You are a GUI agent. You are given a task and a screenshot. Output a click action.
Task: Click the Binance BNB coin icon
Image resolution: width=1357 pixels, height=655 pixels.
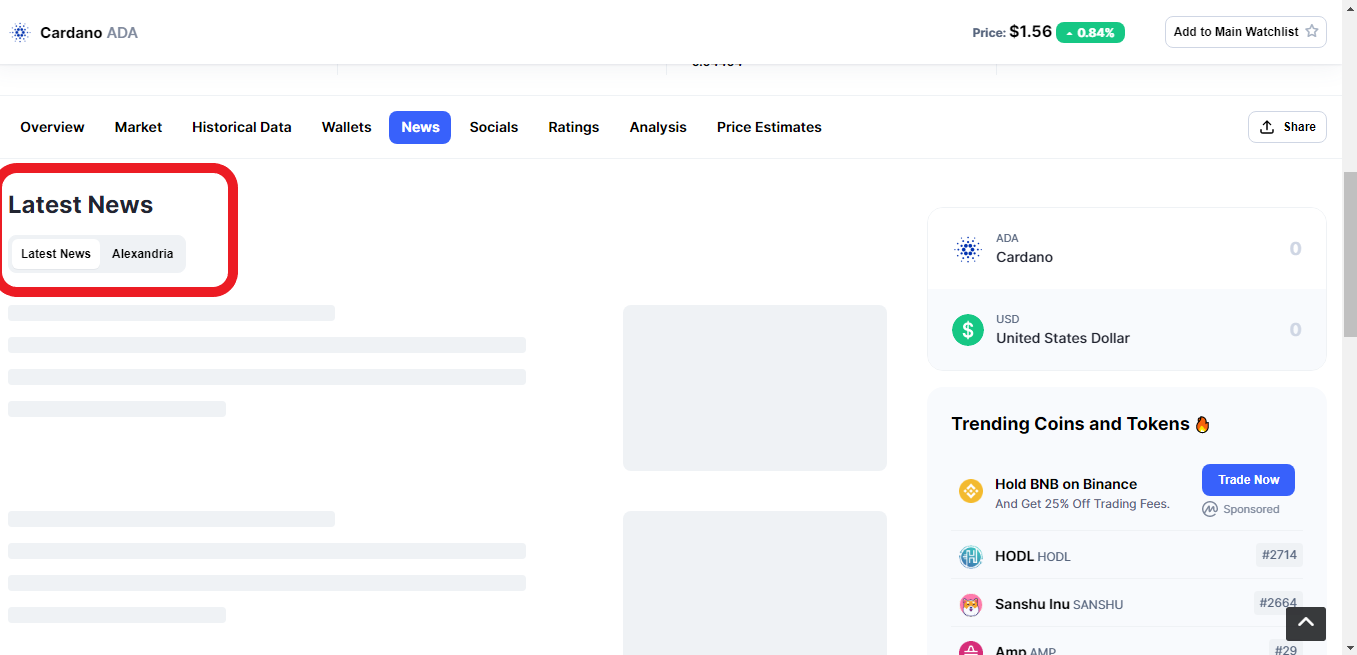click(x=971, y=492)
